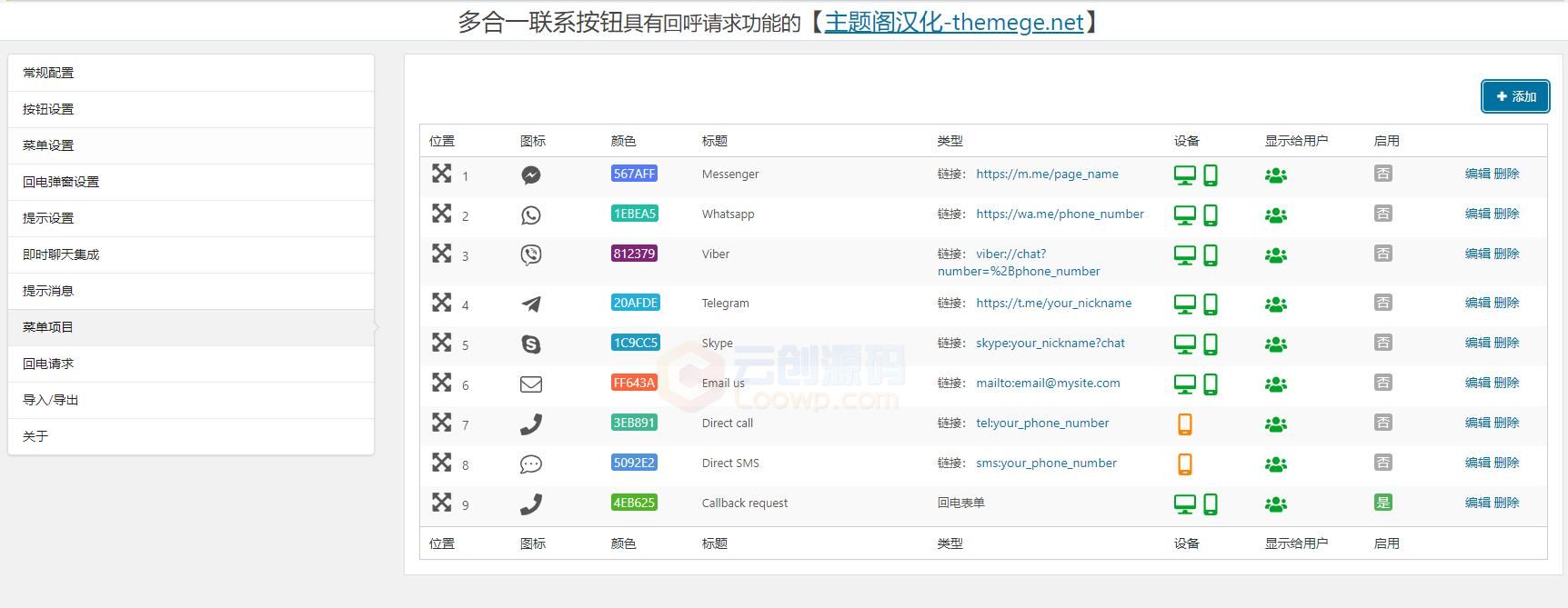Click mobile device icon in Skype row
1568x608 pixels.
tap(1211, 344)
